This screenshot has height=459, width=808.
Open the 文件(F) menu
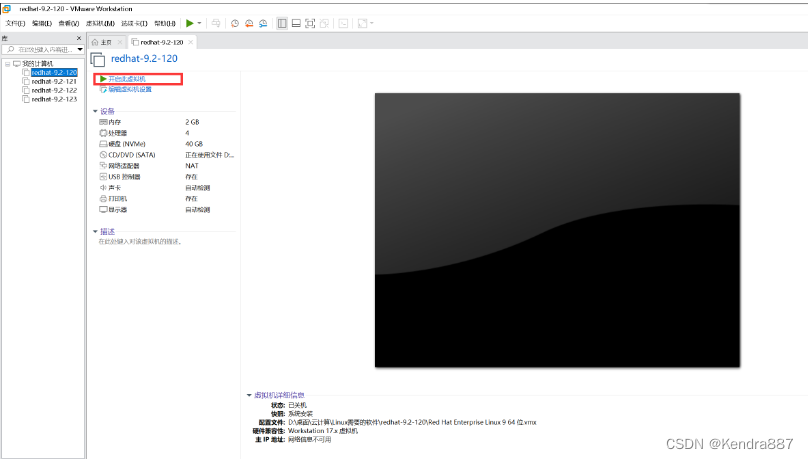click(15, 23)
